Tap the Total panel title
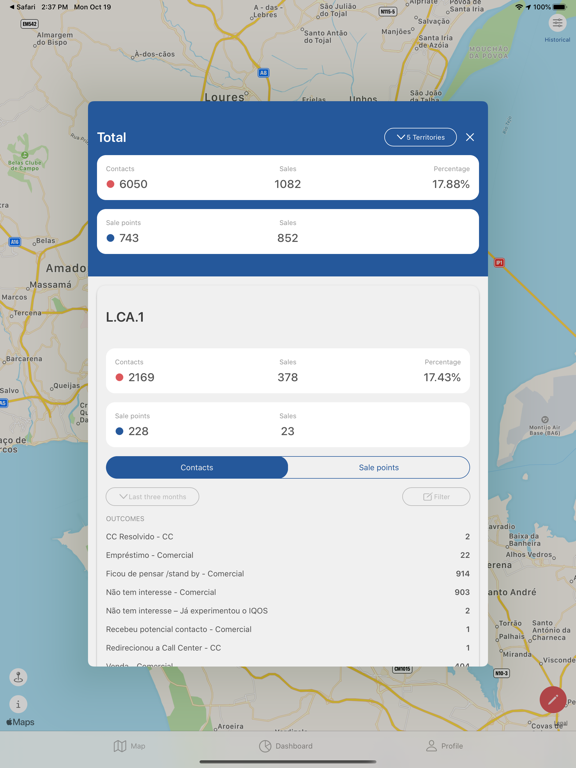 point(112,137)
